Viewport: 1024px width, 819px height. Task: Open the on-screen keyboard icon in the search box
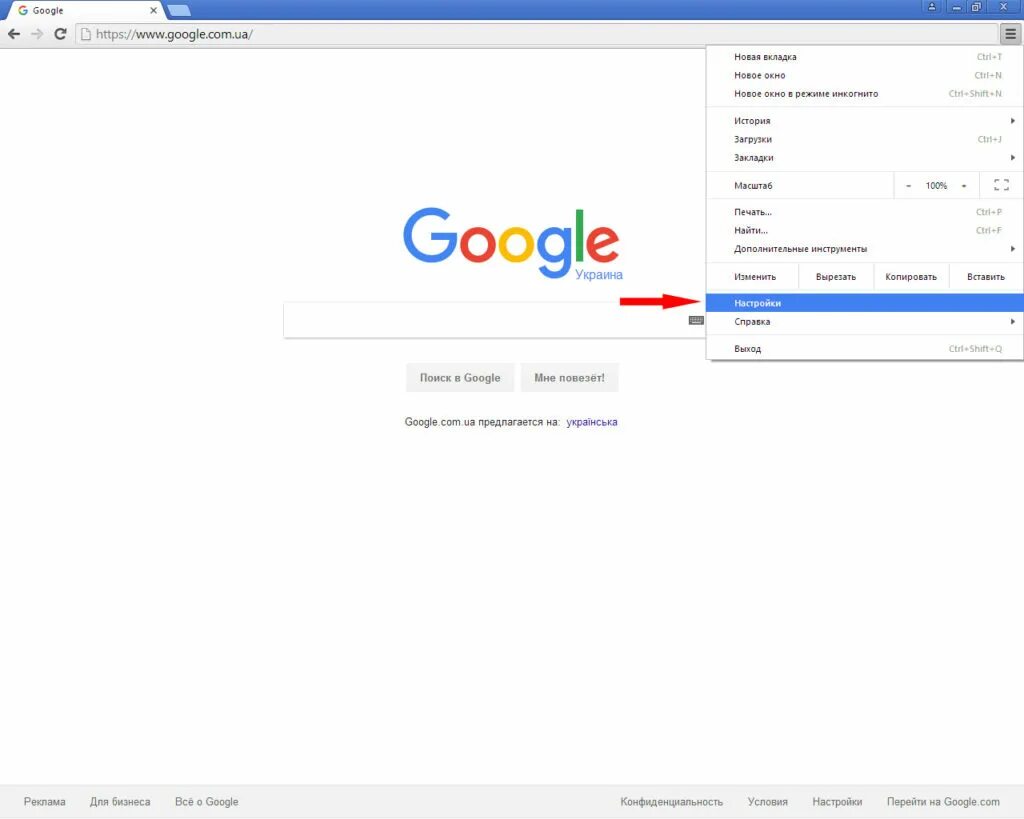[696, 320]
